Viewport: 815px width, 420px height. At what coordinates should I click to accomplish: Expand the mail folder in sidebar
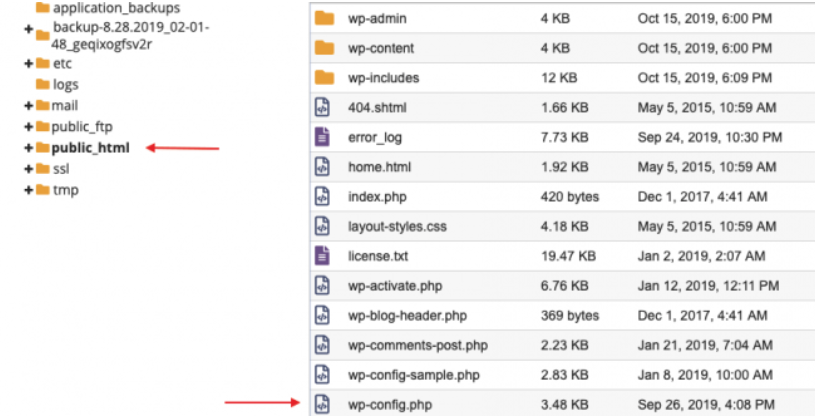[29, 106]
